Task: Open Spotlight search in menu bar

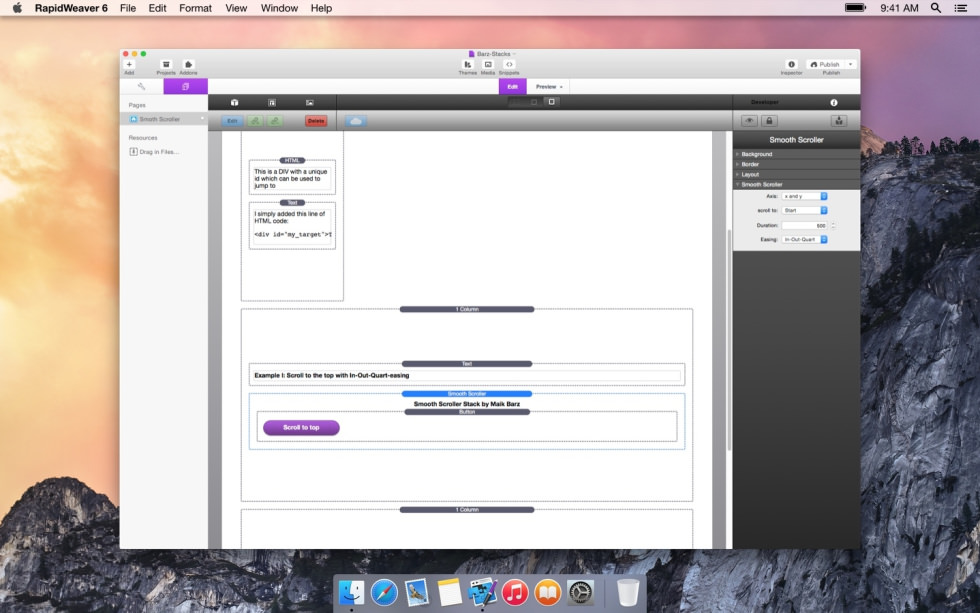Action: pos(936,8)
